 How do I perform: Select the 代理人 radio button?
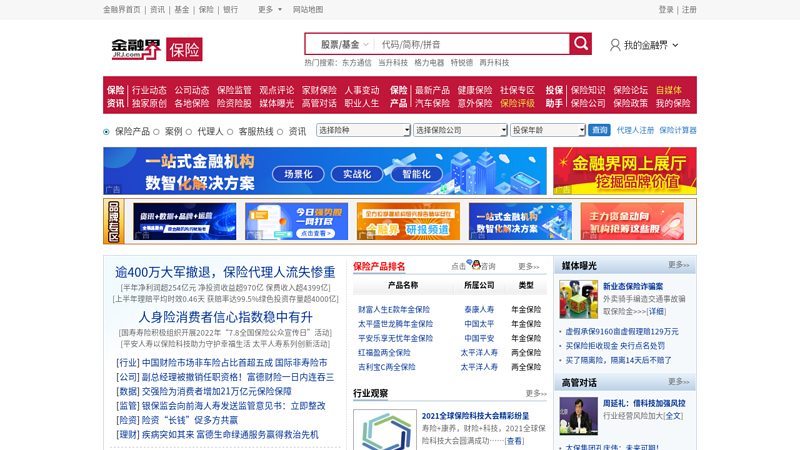[x=189, y=132]
